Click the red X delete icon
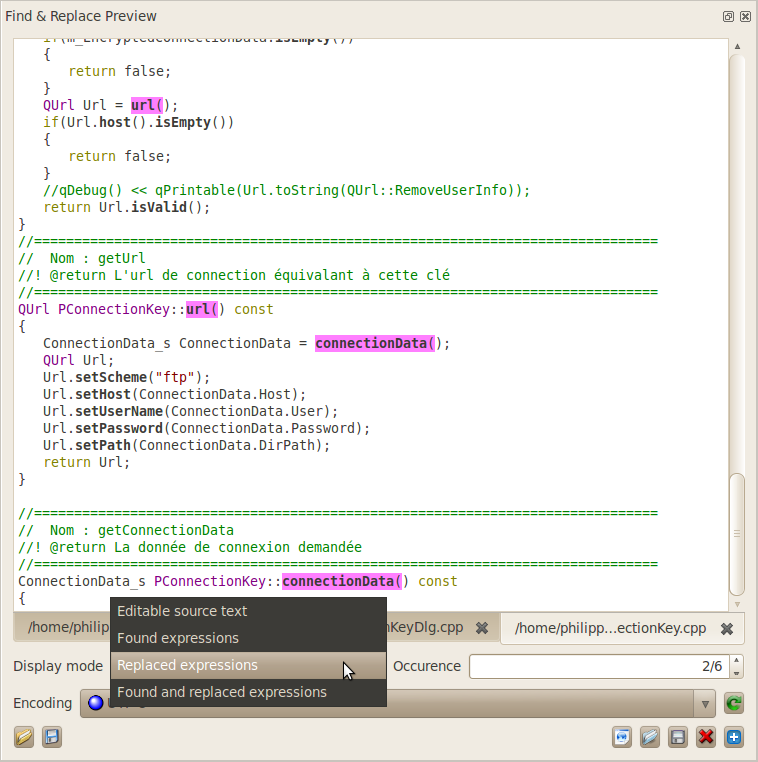Screen dimensions: 758x762 (706, 737)
